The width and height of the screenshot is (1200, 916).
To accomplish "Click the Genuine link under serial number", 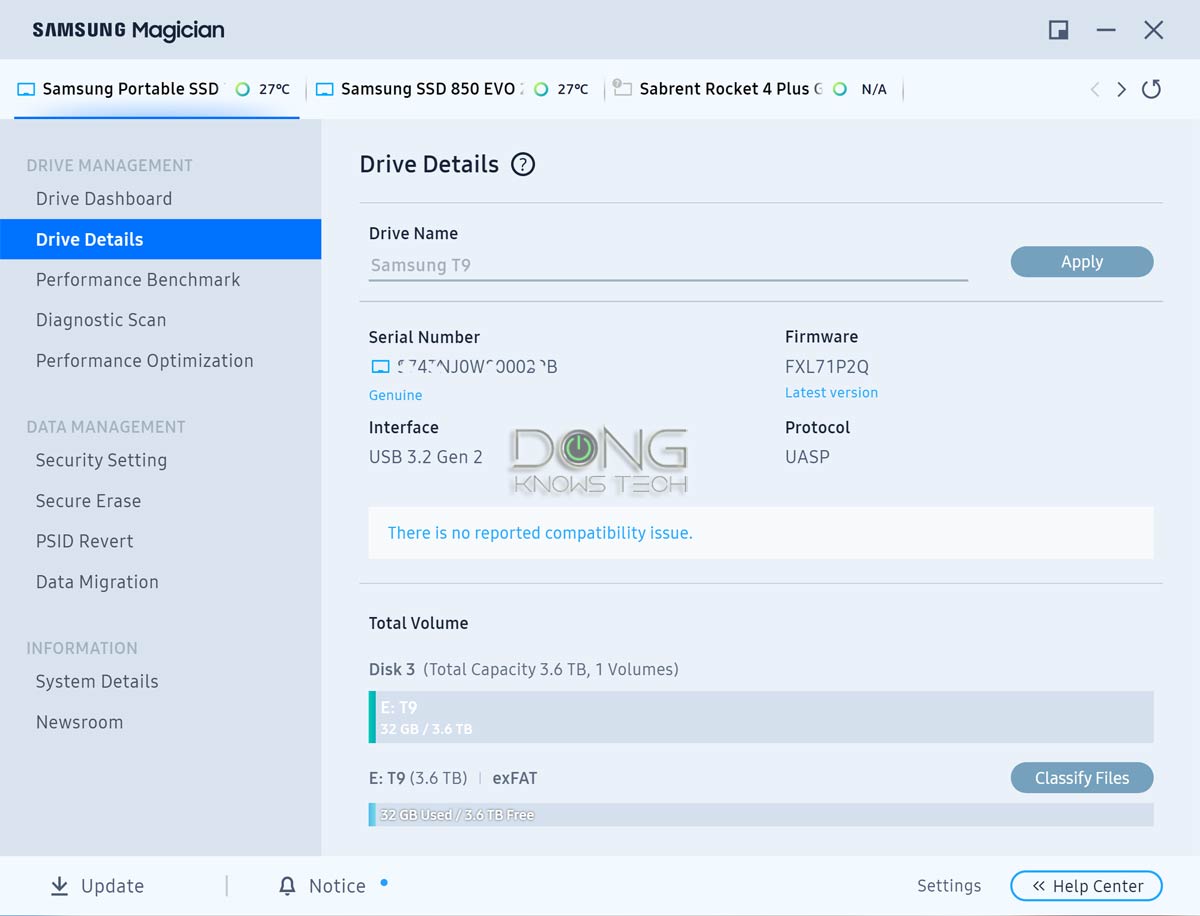I will (396, 395).
